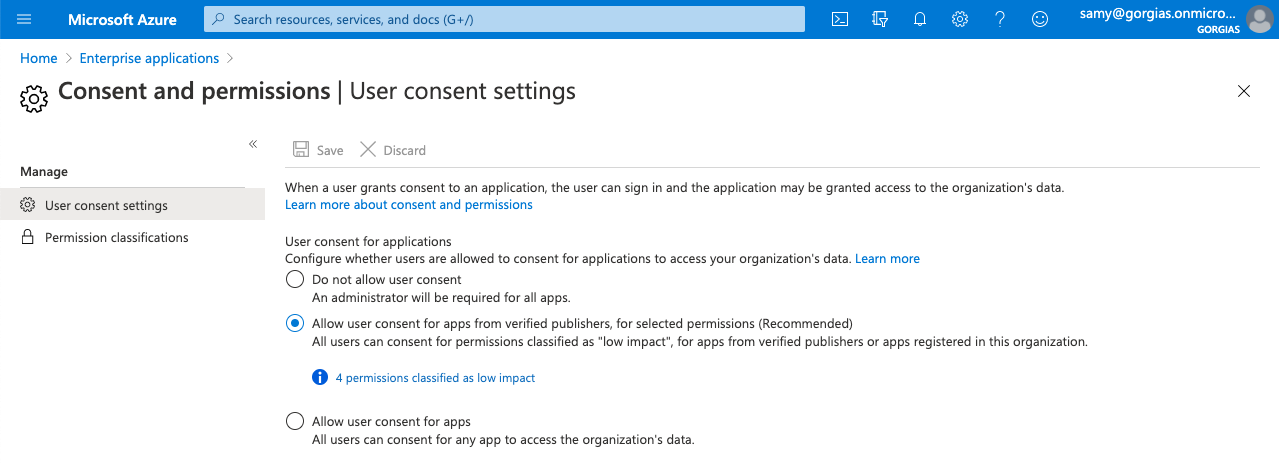This screenshot has width=1279, height=463.
Task: Launch Cloud Shell from the top bar
Action: tap(841, 19)
